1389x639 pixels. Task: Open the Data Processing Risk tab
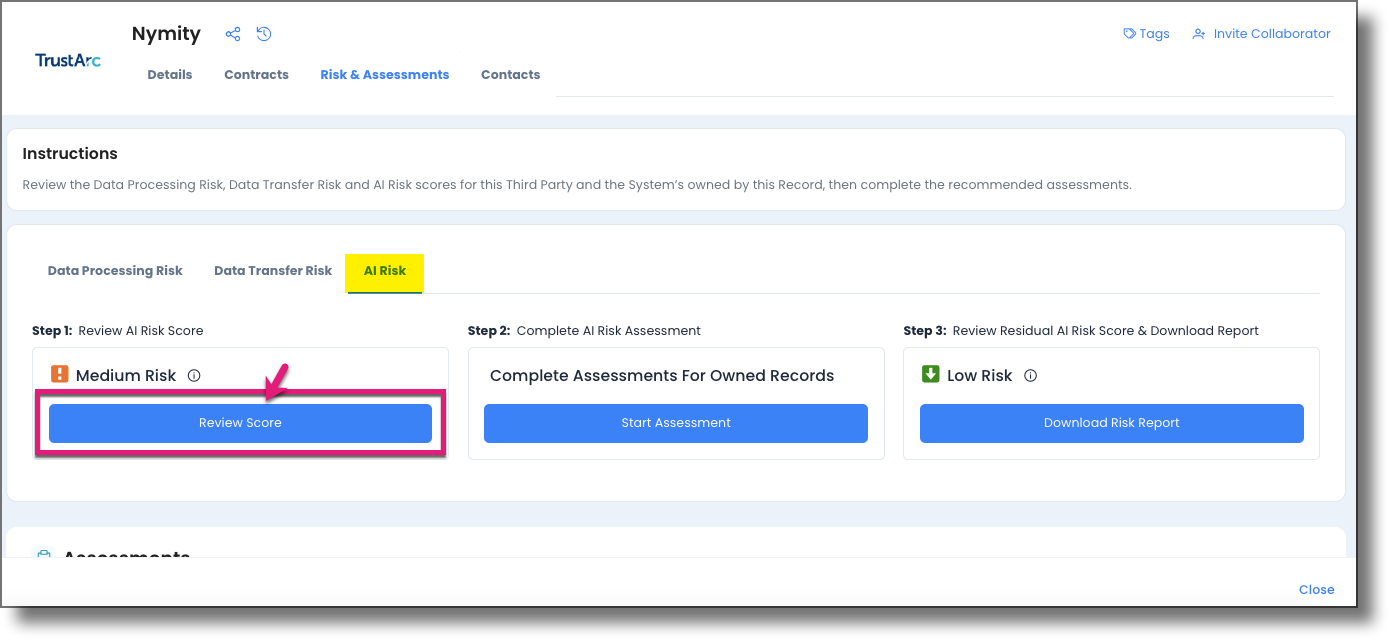coord(115,271)
